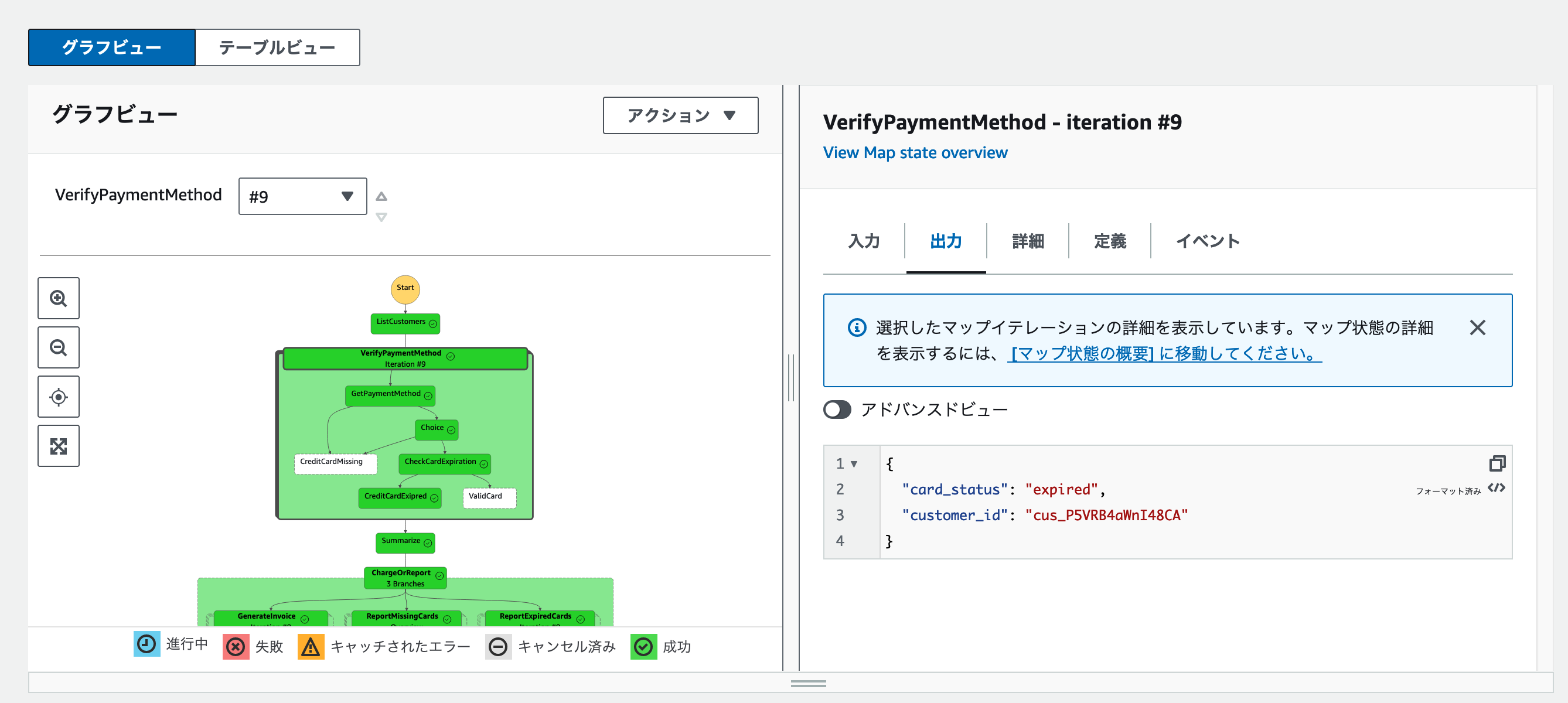Image resolution: width=1568 pixels, height=703 pixels.
Task: Click the zoom in graph icon
Action: coord(59,298)
